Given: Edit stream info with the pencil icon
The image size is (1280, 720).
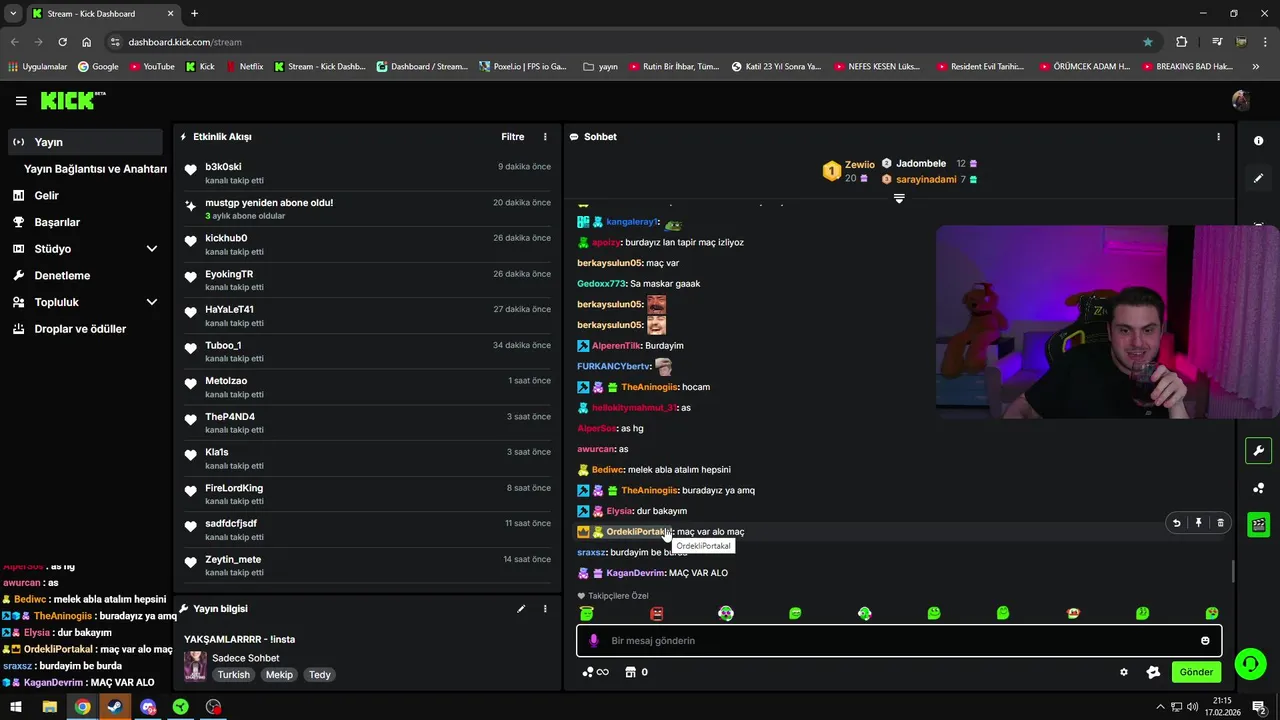Looking at the screenshot, I should [521, 608].
